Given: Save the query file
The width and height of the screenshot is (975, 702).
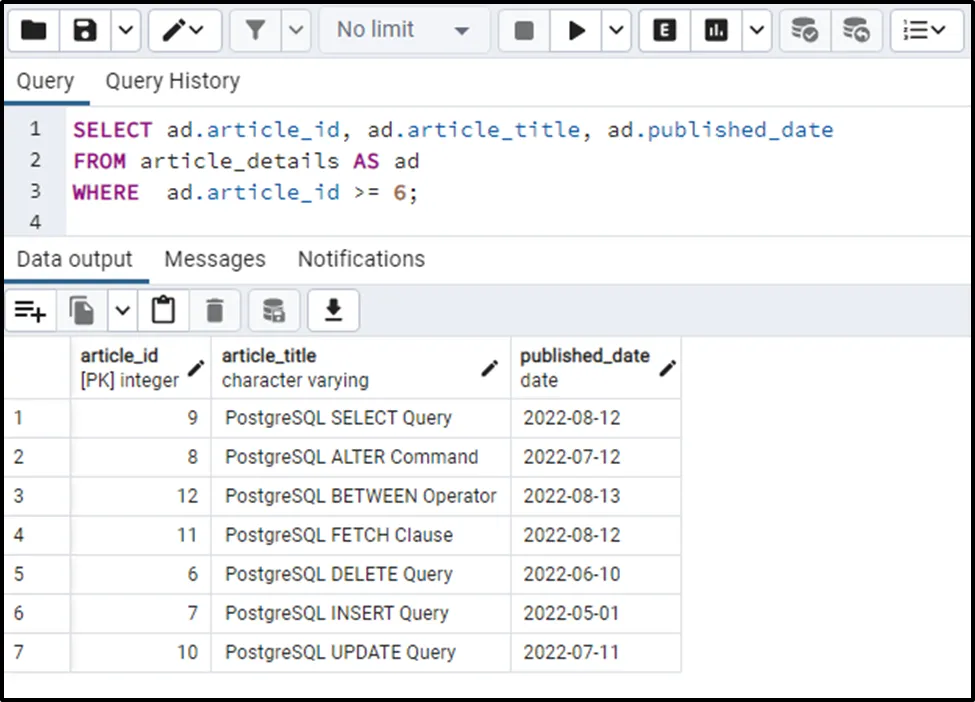Looking at the screenshot, I should tap(85, 30).
